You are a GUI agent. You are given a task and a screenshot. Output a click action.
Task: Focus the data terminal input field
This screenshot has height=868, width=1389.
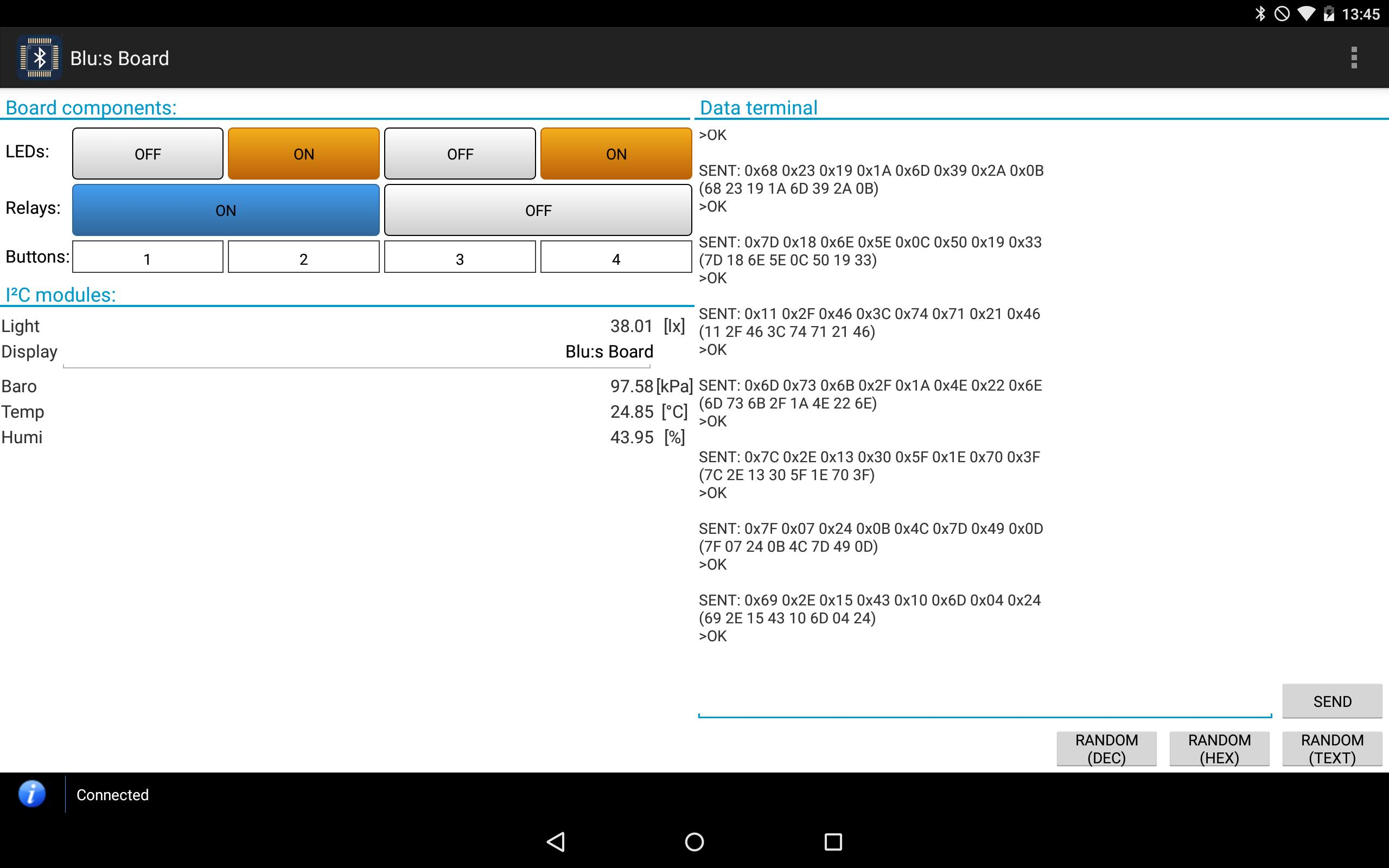(985, 701)
